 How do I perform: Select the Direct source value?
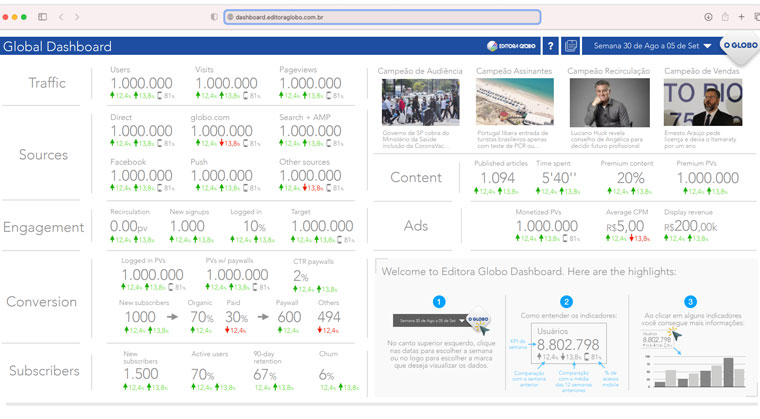[x=141, y=131]
